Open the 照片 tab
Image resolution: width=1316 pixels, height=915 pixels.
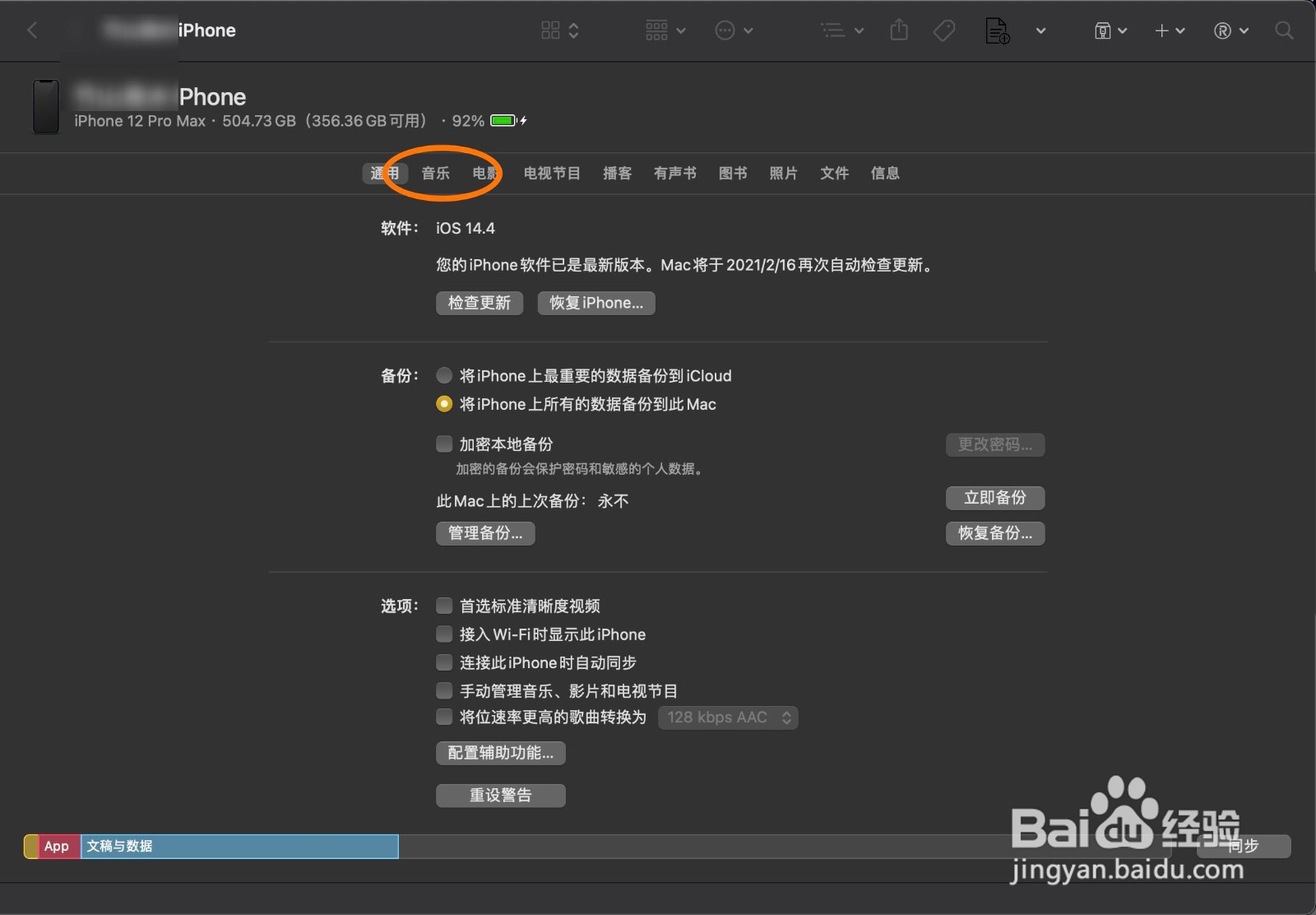coord(782,174)
